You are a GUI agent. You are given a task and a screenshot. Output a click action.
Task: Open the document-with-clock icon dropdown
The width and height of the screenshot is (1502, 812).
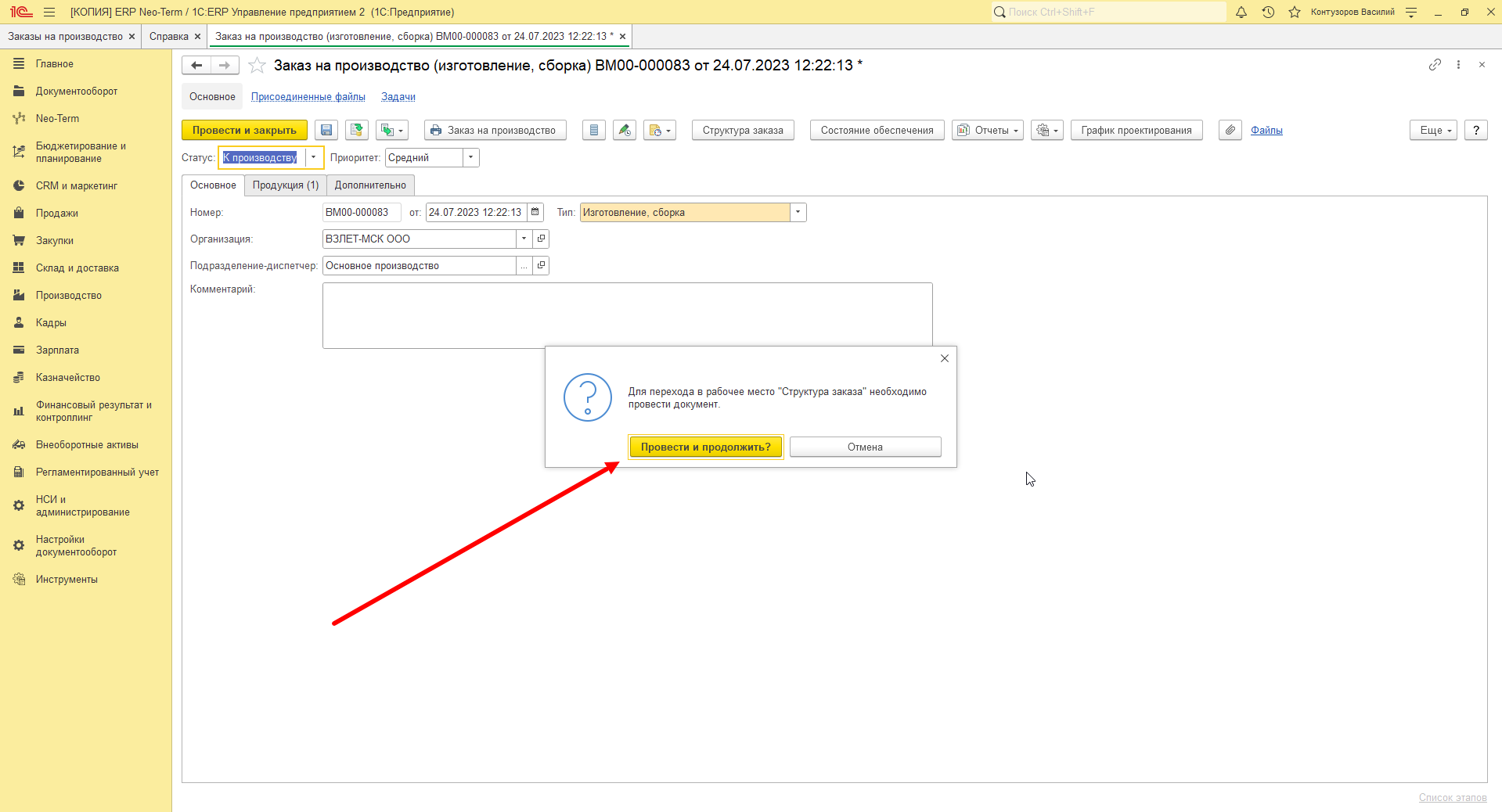pyautogui.click(x=660, y=131)
